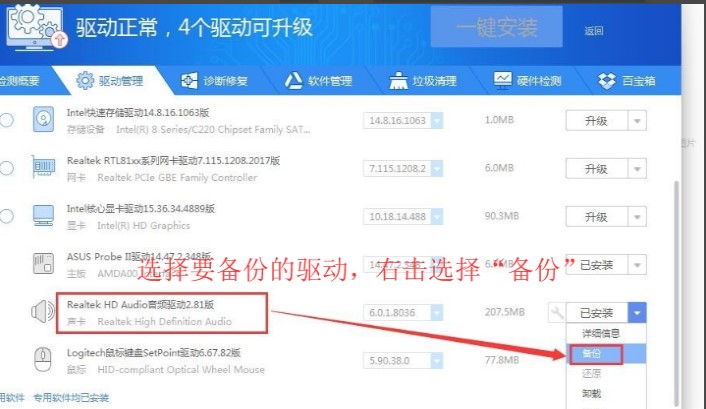
Task: Open version dropdown 5.90.38.0
Action: pyautogui.click(x=437, y=361)
